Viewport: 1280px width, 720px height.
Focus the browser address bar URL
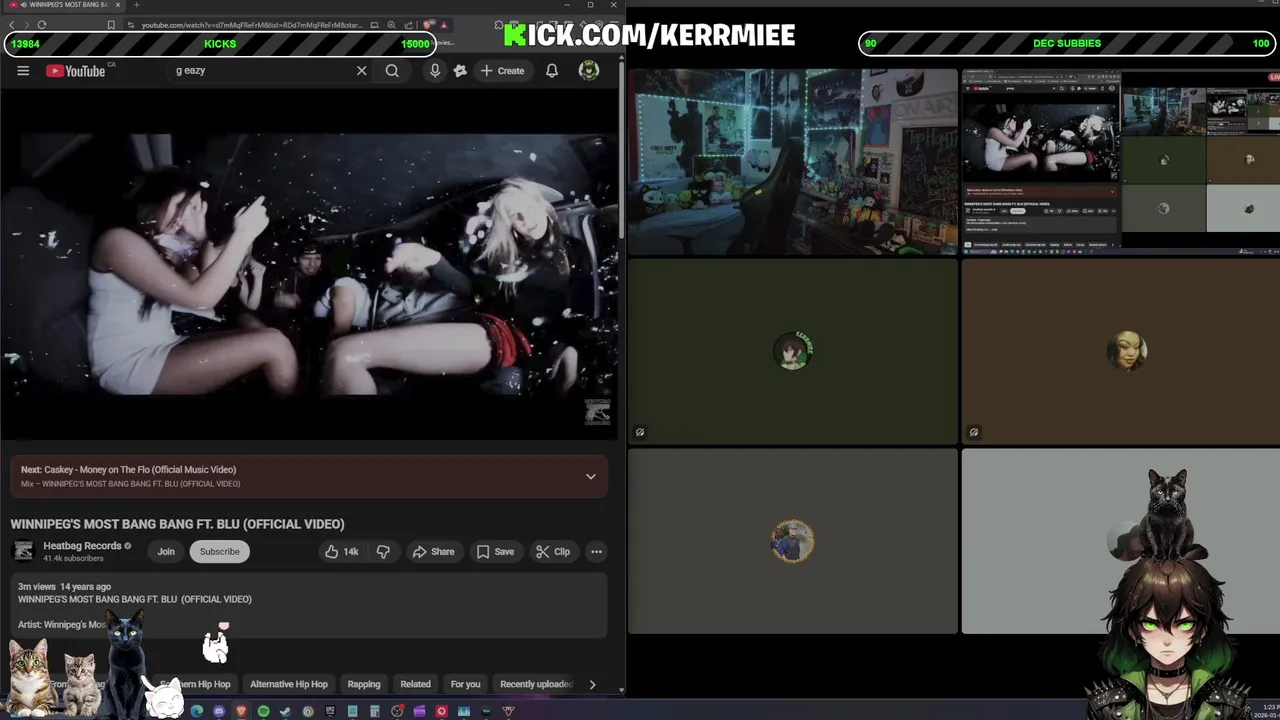coord(250,25)
